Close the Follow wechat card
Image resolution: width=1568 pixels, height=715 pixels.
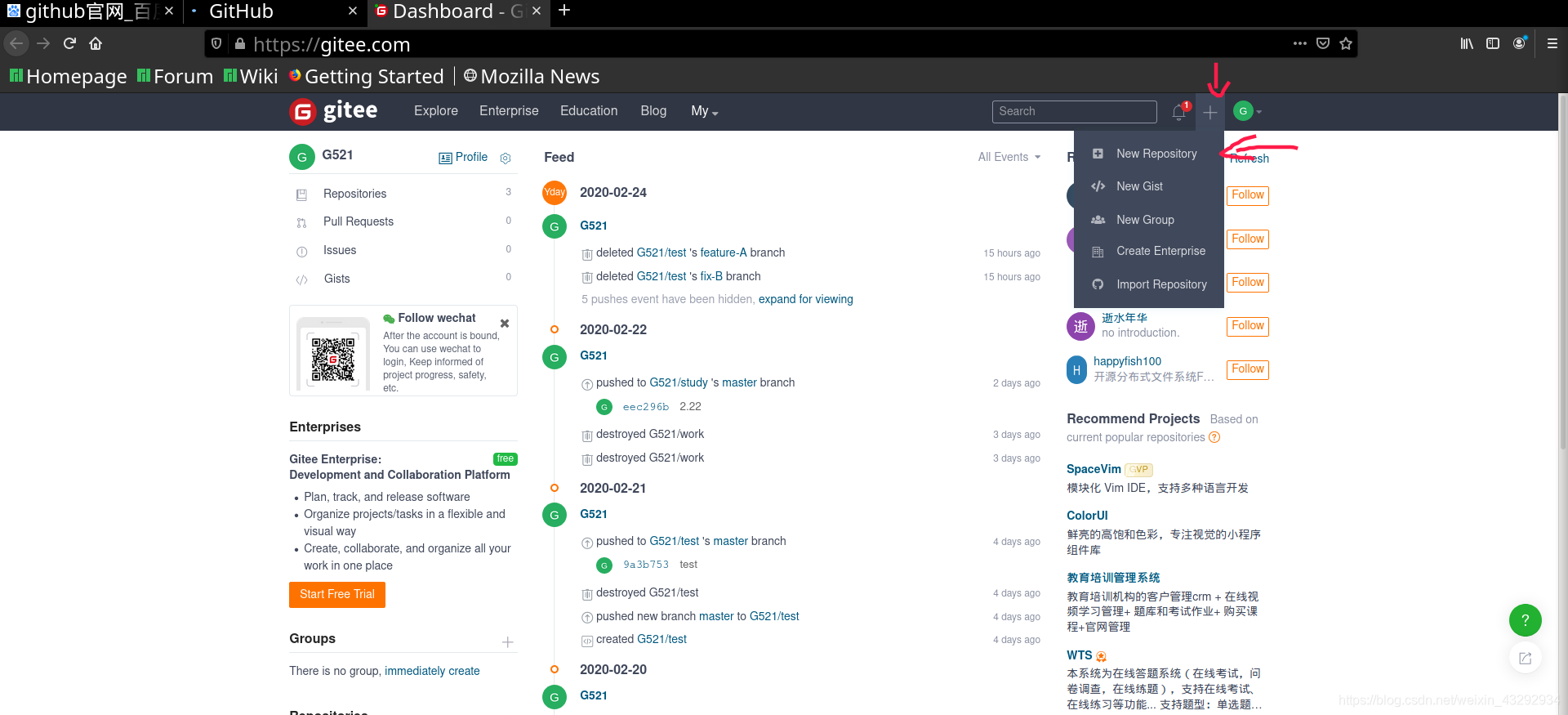click(x=505, y=323)
